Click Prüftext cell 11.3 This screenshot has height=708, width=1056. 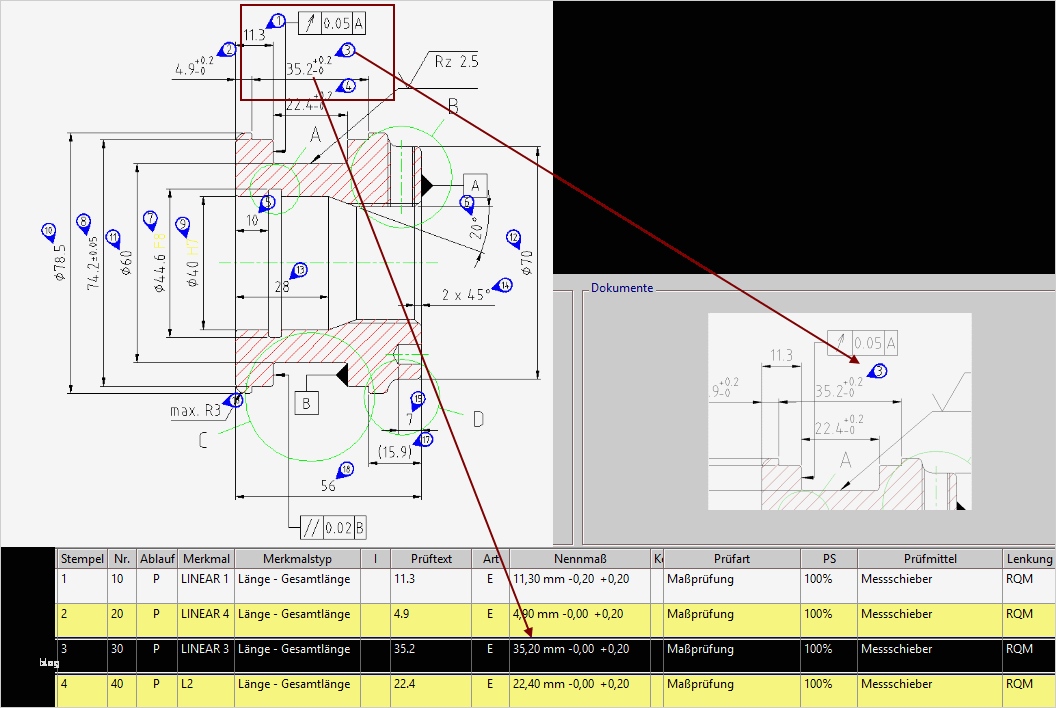pyautogui.click(x=431, y=585)
